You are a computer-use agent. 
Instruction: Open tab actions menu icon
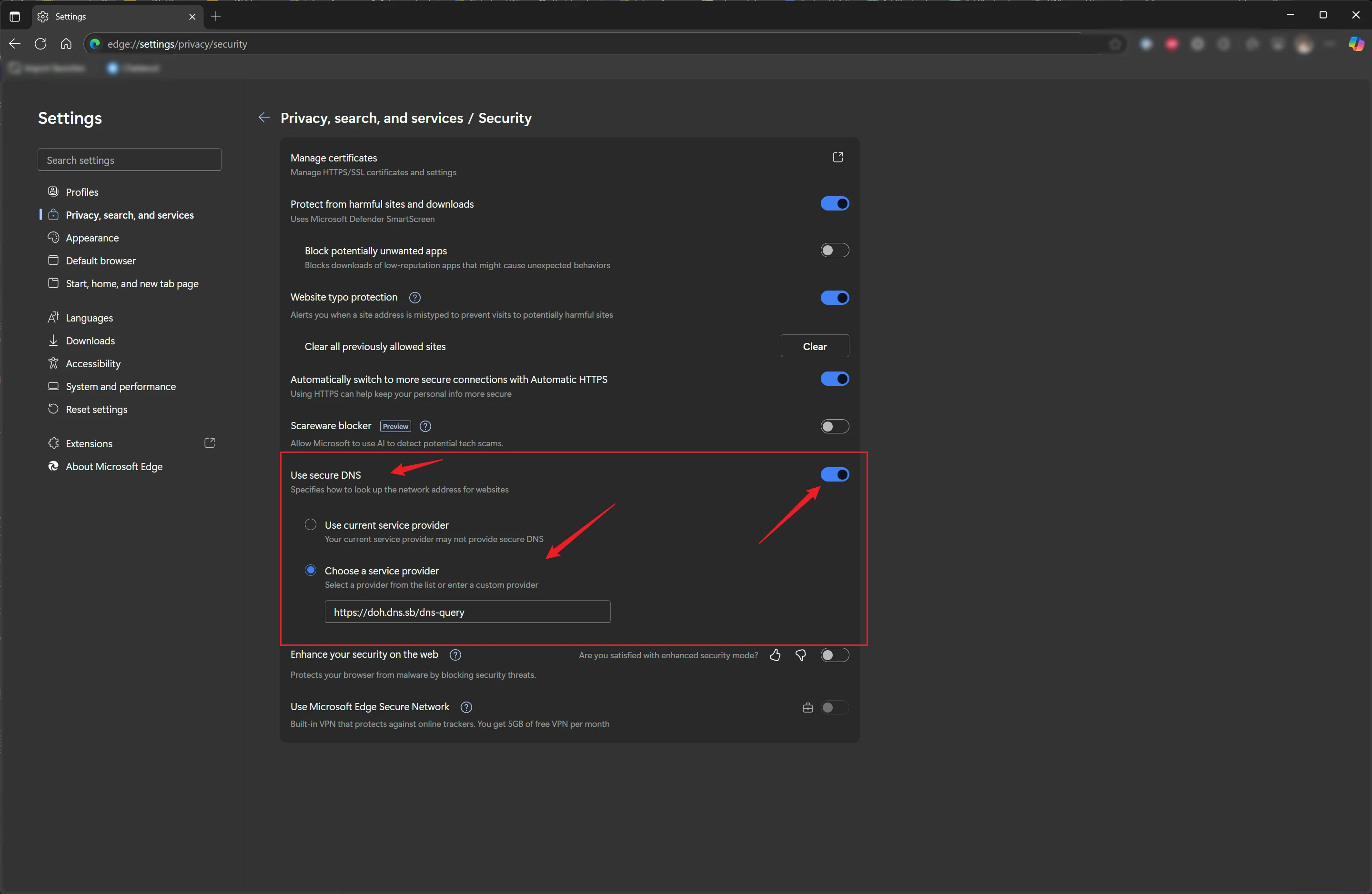click(15, 16)
